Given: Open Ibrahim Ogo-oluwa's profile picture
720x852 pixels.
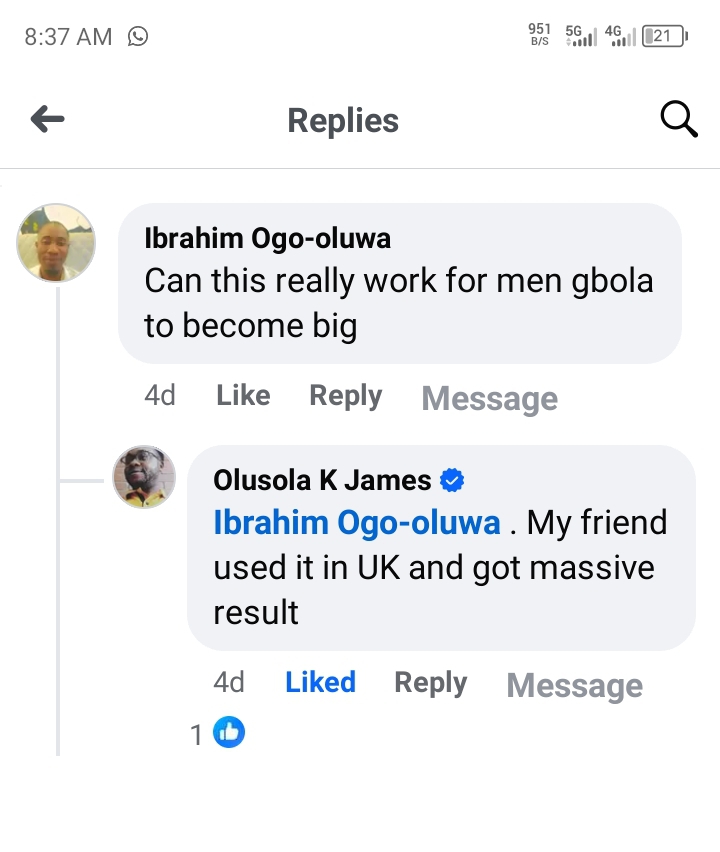Looking at the screenshot, I should (57, 243).
